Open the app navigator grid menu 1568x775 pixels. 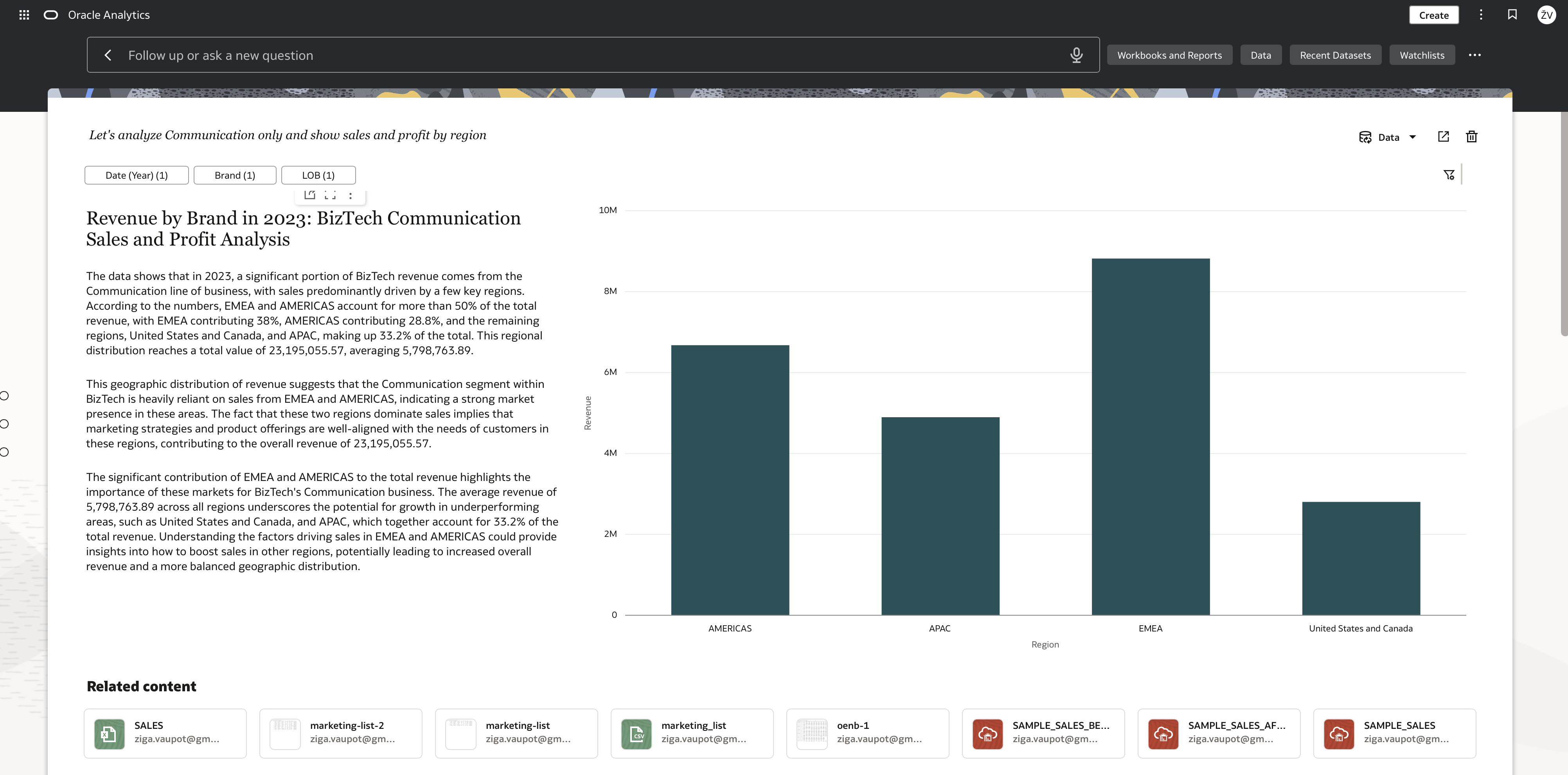pyautogui.click(x=24, y=14)
